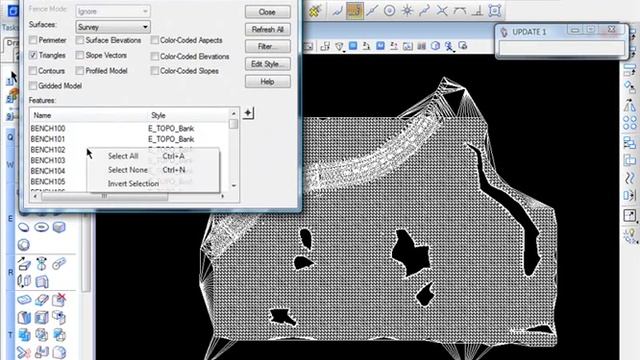Image resolution: width=640 pixels, height=360 pixels.
Task: Select the Origin snap starburst icon
Action: 407,11
